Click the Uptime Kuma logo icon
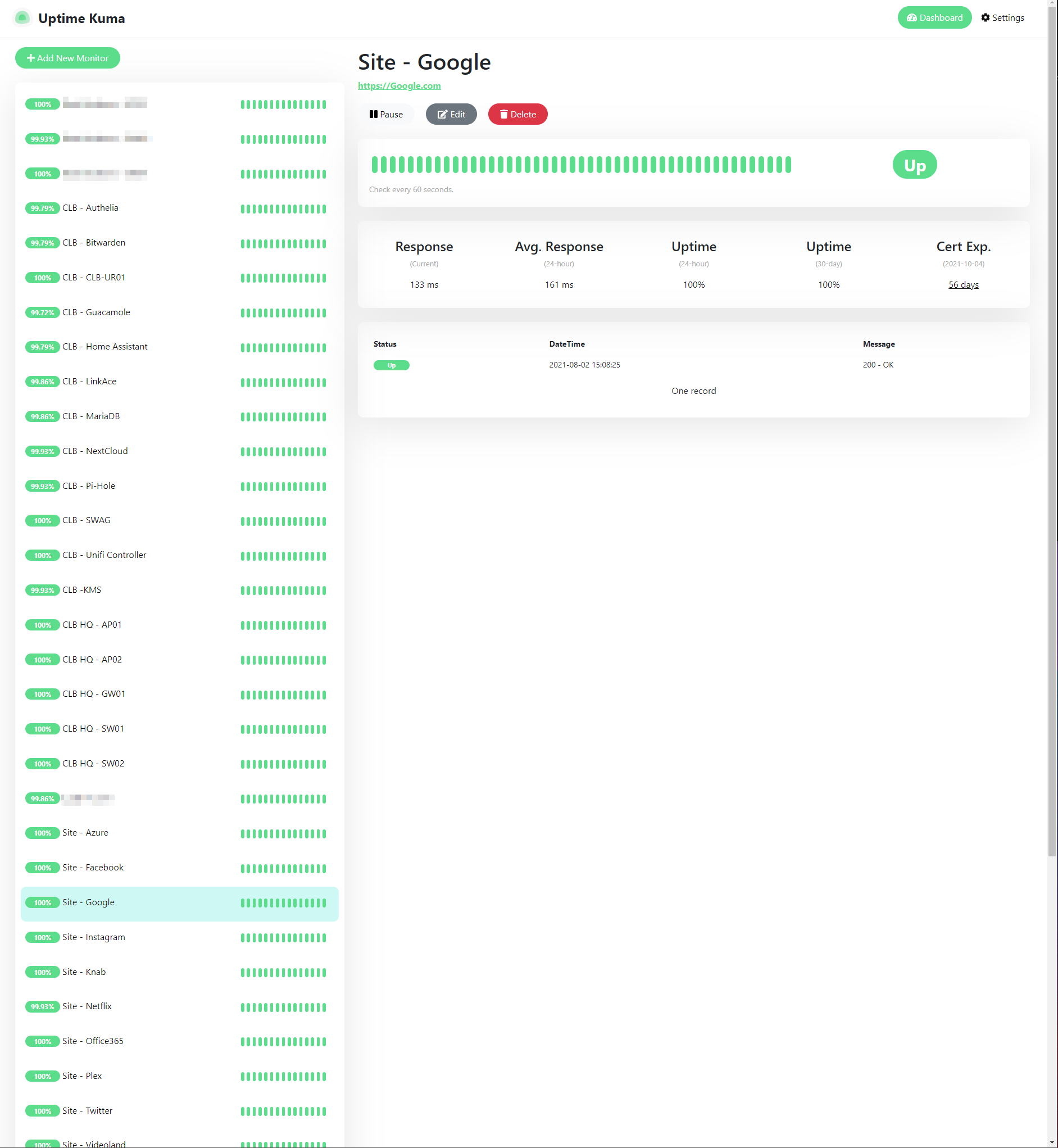This screenshot has height=1148, width=1058. click(22, 19)
